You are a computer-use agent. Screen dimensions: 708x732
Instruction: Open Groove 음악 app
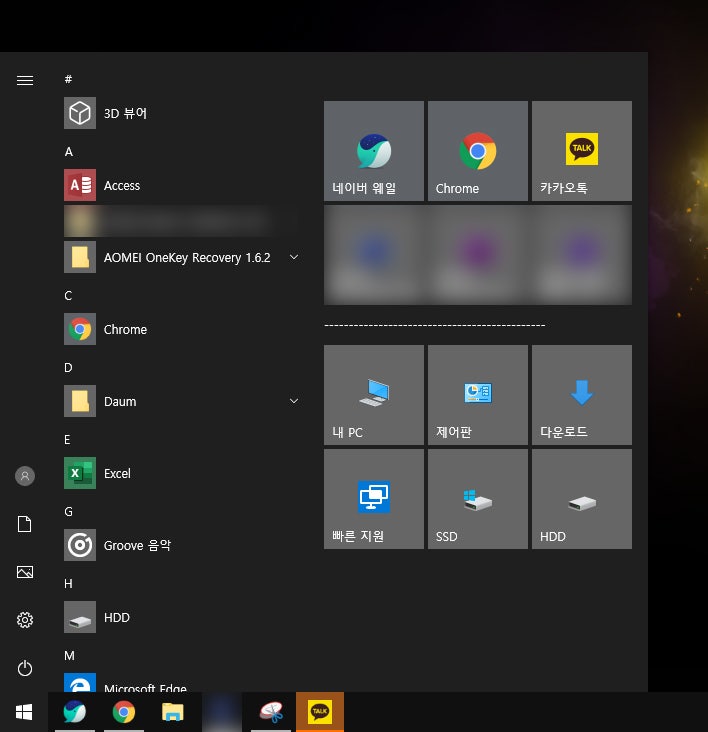point(181,545)
